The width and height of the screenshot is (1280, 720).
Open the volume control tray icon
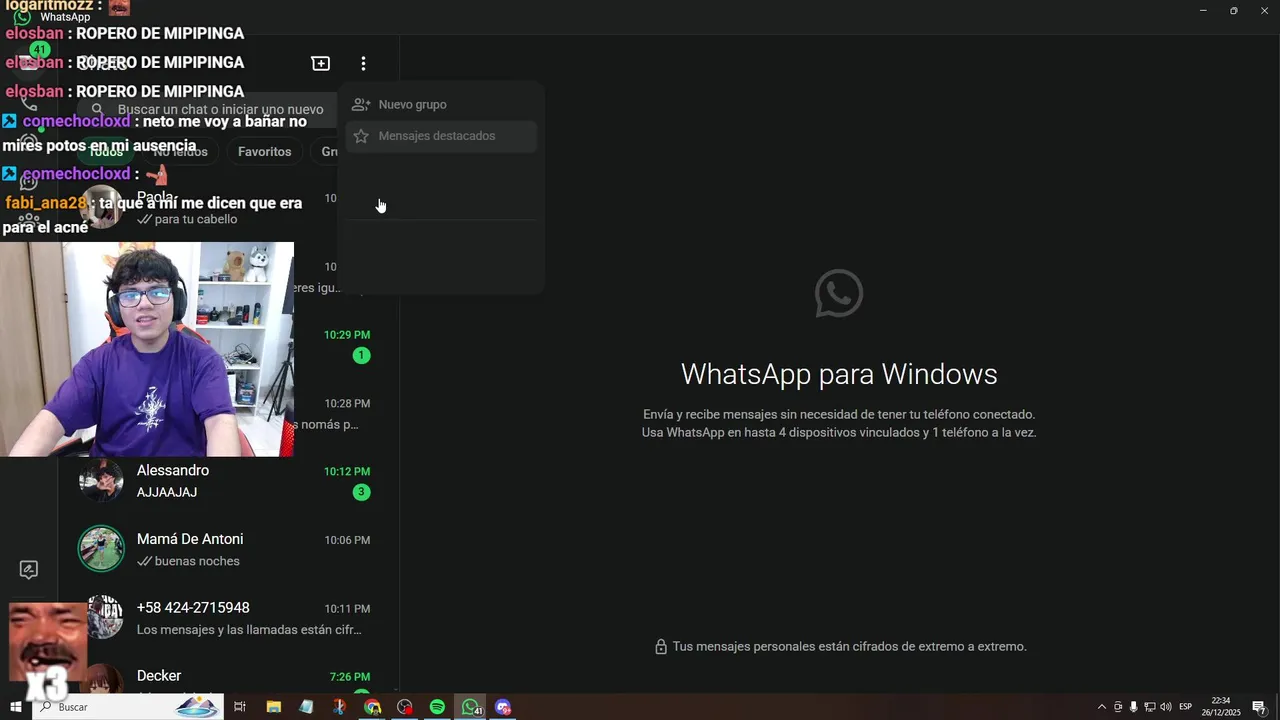tap(1165, 707)
